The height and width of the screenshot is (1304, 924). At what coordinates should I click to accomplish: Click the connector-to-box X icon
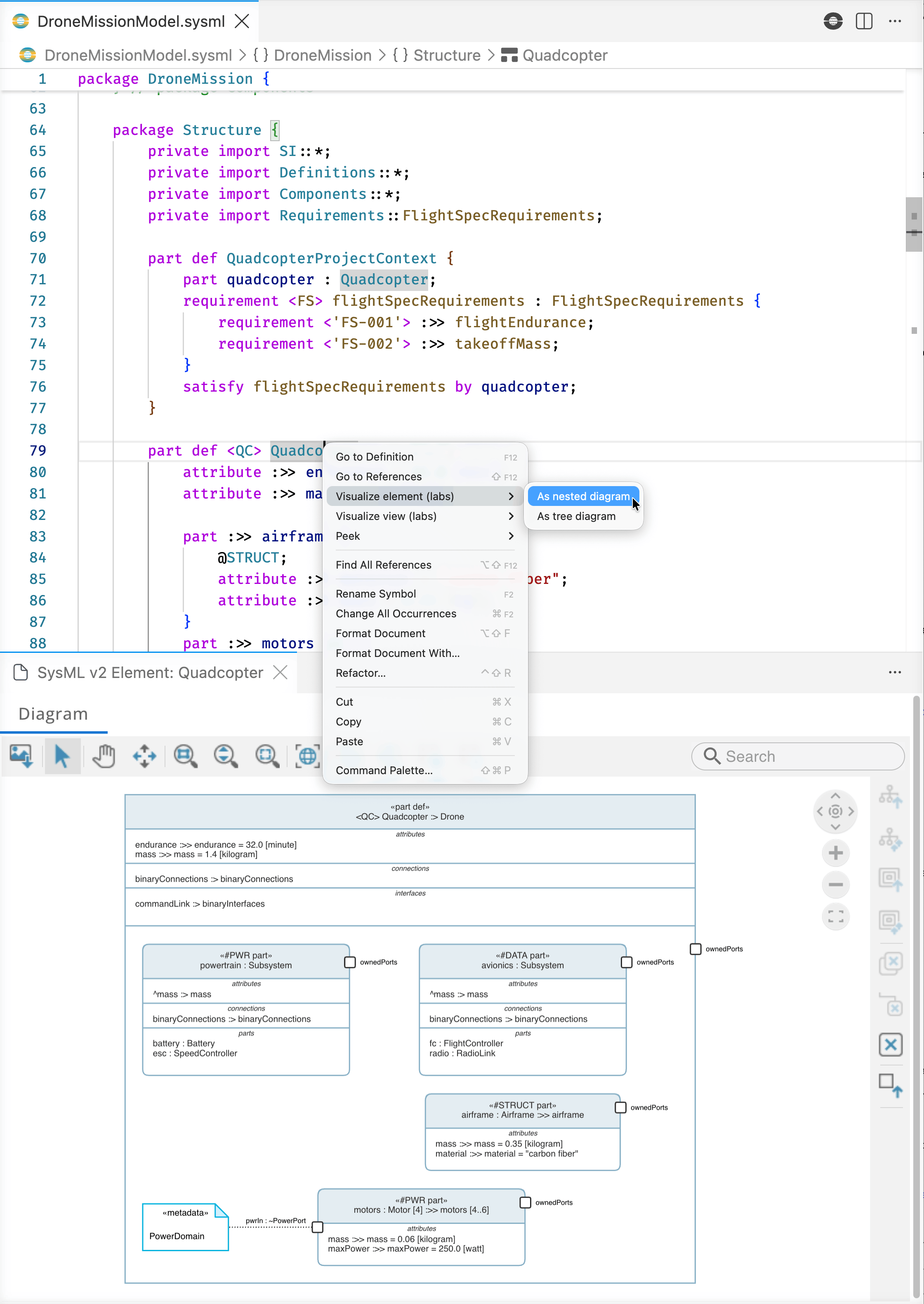click(891, 1004)
